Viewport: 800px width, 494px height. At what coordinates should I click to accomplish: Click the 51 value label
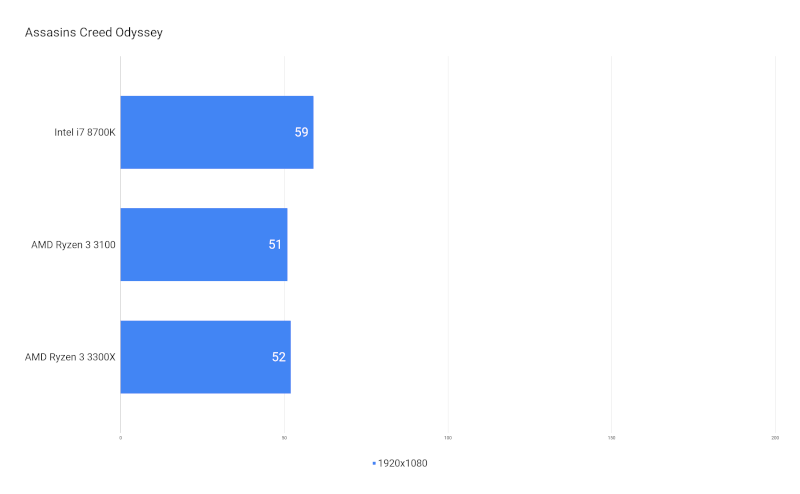click(275, 244)
